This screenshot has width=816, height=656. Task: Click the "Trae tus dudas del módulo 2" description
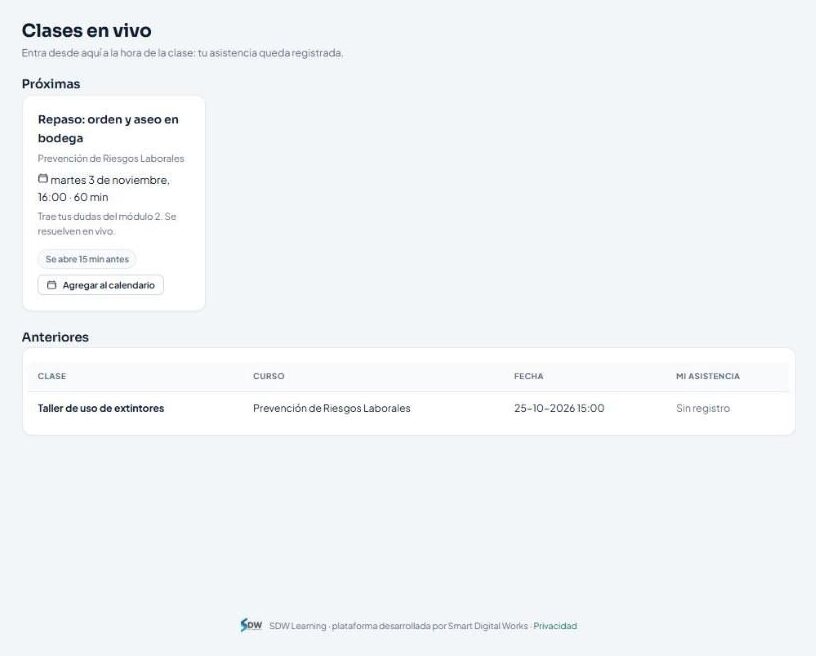[107, 224]
